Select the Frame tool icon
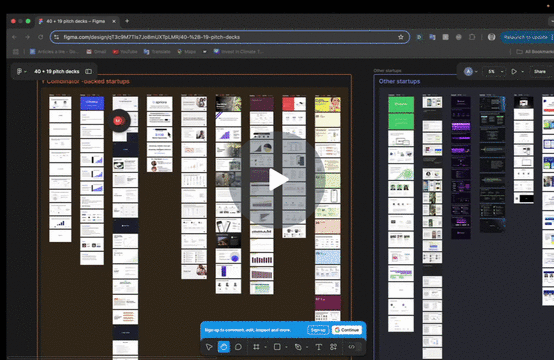 coord(256,347)
